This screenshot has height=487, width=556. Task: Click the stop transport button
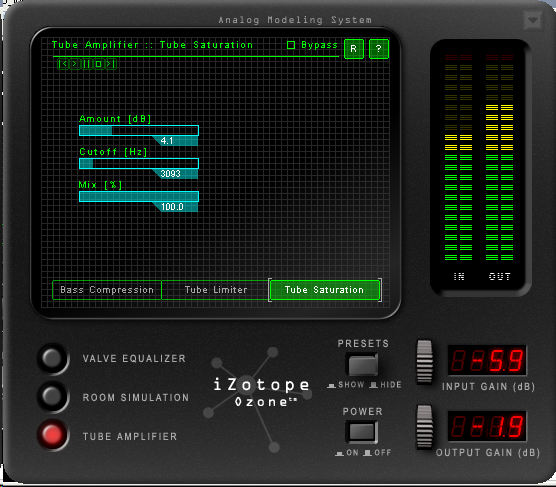98,64
